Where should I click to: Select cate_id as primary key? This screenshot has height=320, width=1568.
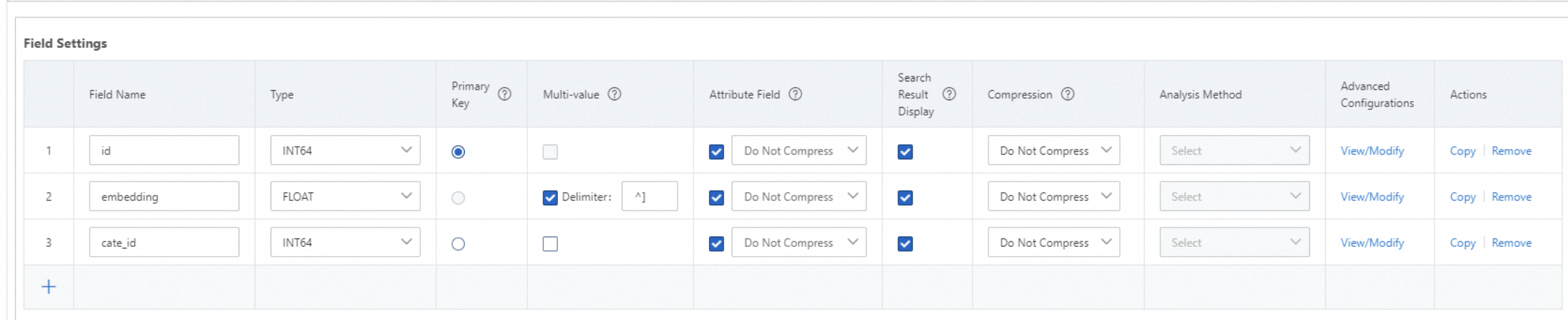tap(458, 243)
